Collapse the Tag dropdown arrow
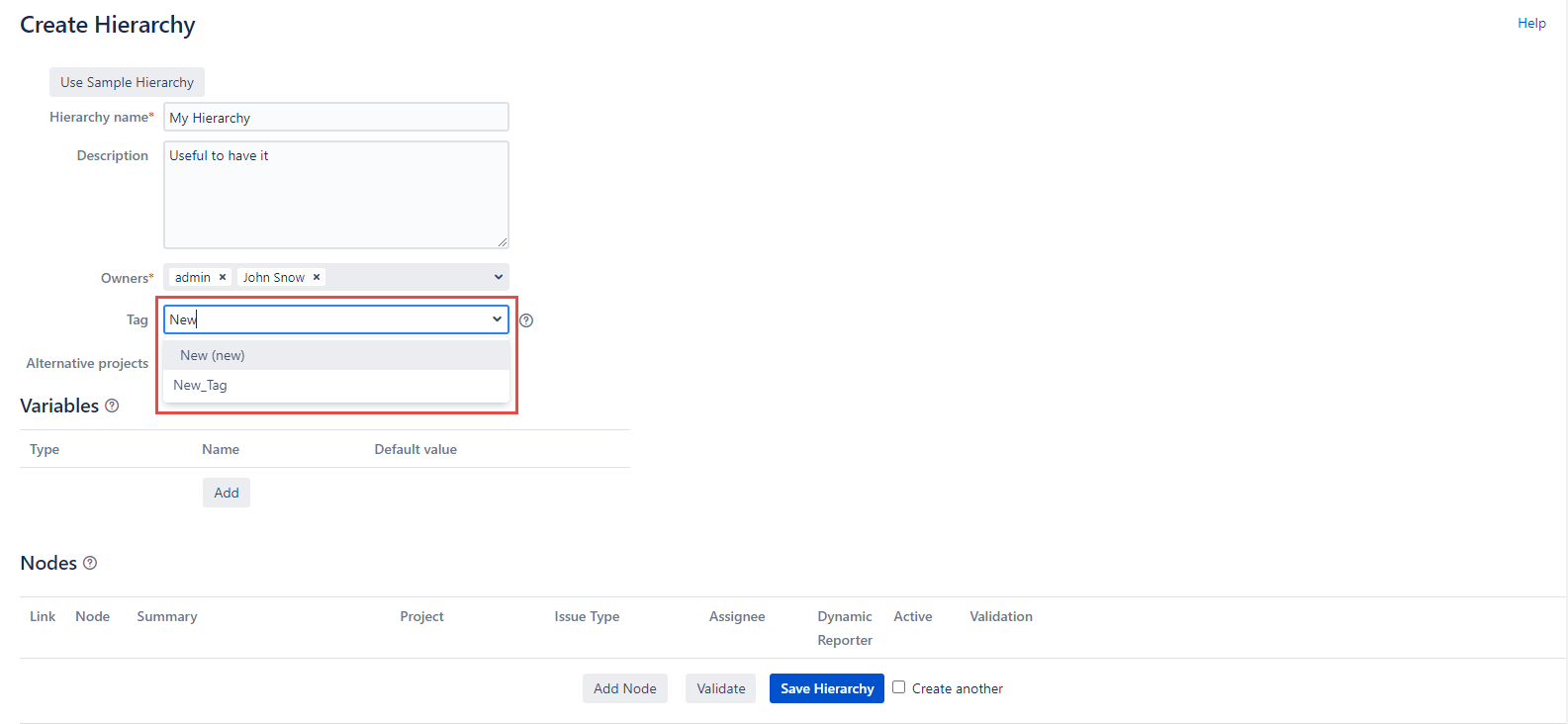This screenshot has height=724, width=1568. pyautogui.click(x=497, y=319)
